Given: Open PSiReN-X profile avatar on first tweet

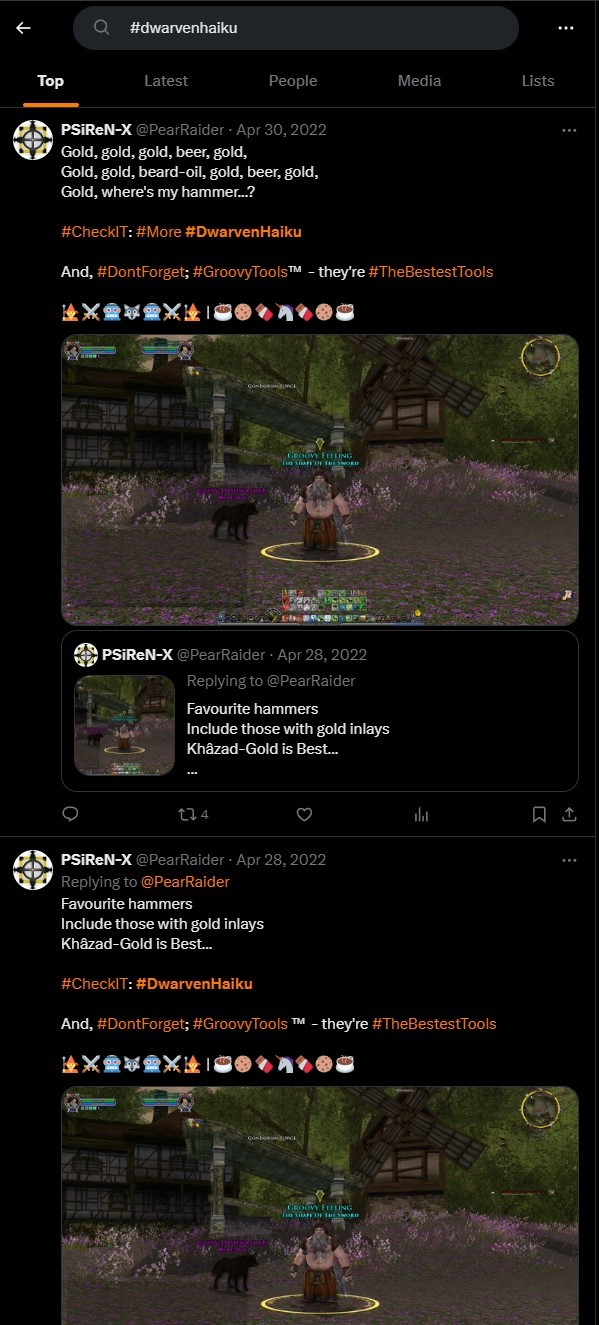Looking at the screenshot, I should 33,140.
